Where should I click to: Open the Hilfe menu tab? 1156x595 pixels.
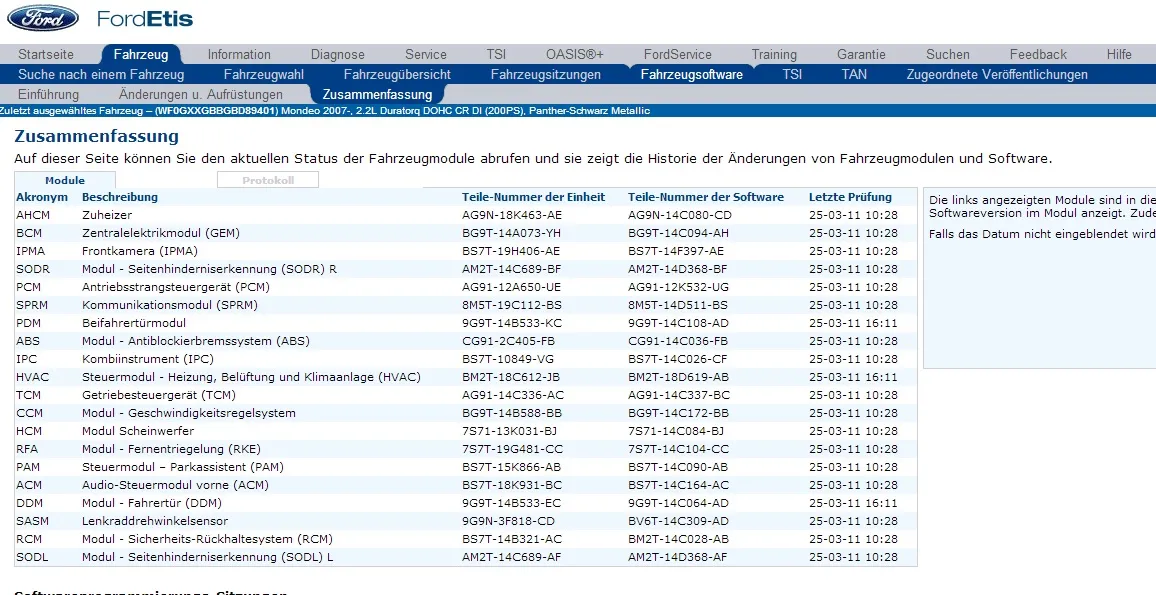[1119, 55]
